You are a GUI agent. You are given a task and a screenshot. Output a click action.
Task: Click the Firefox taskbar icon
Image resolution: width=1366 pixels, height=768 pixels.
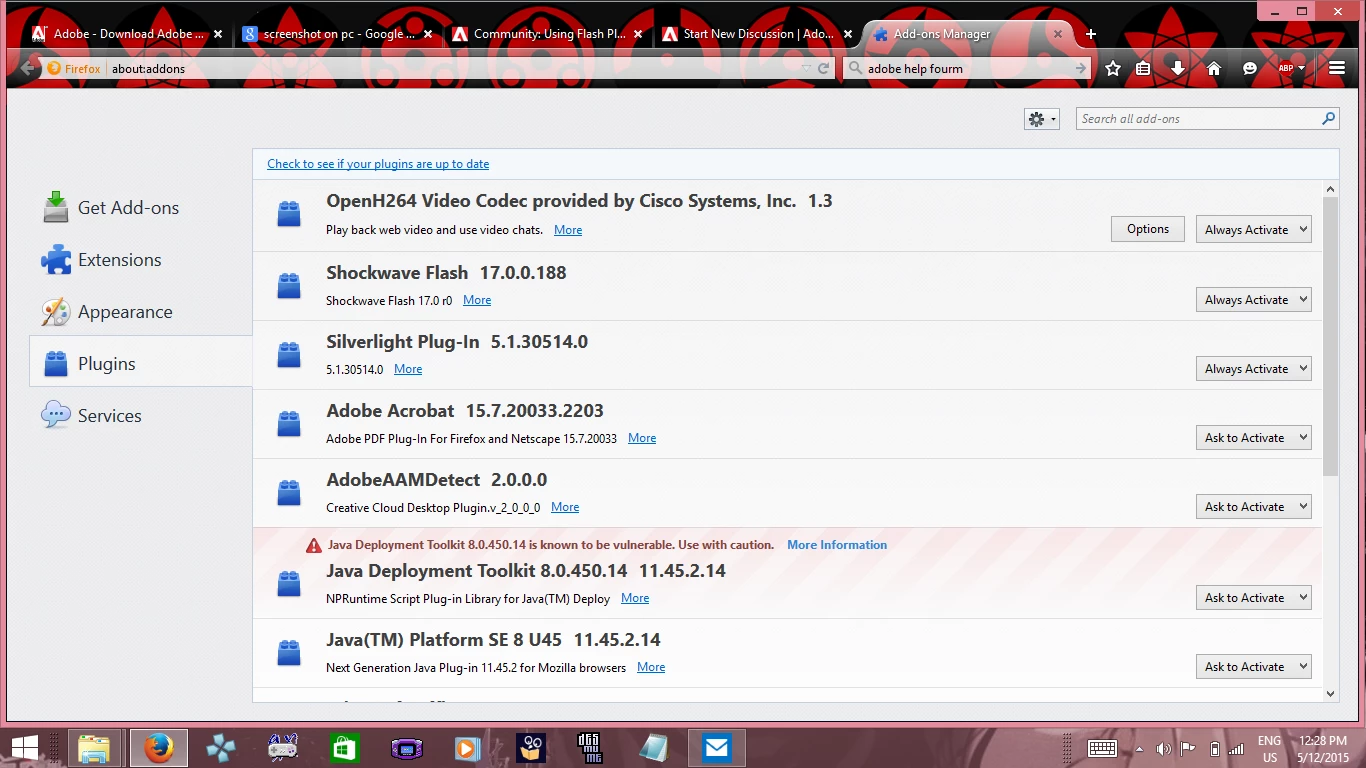(x=158, y=748)
